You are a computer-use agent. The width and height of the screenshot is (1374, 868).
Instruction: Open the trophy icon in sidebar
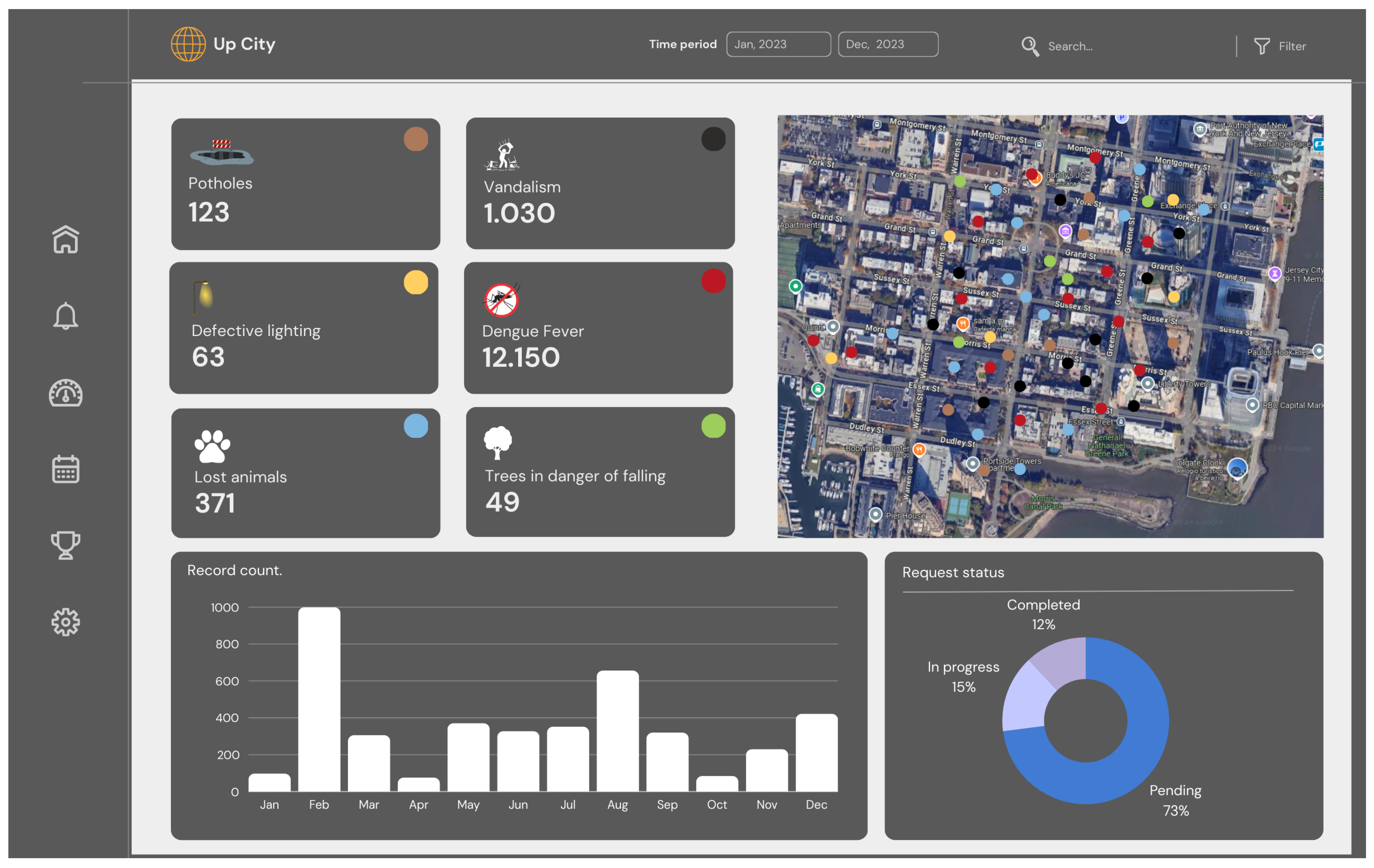(x=65, y=545)
